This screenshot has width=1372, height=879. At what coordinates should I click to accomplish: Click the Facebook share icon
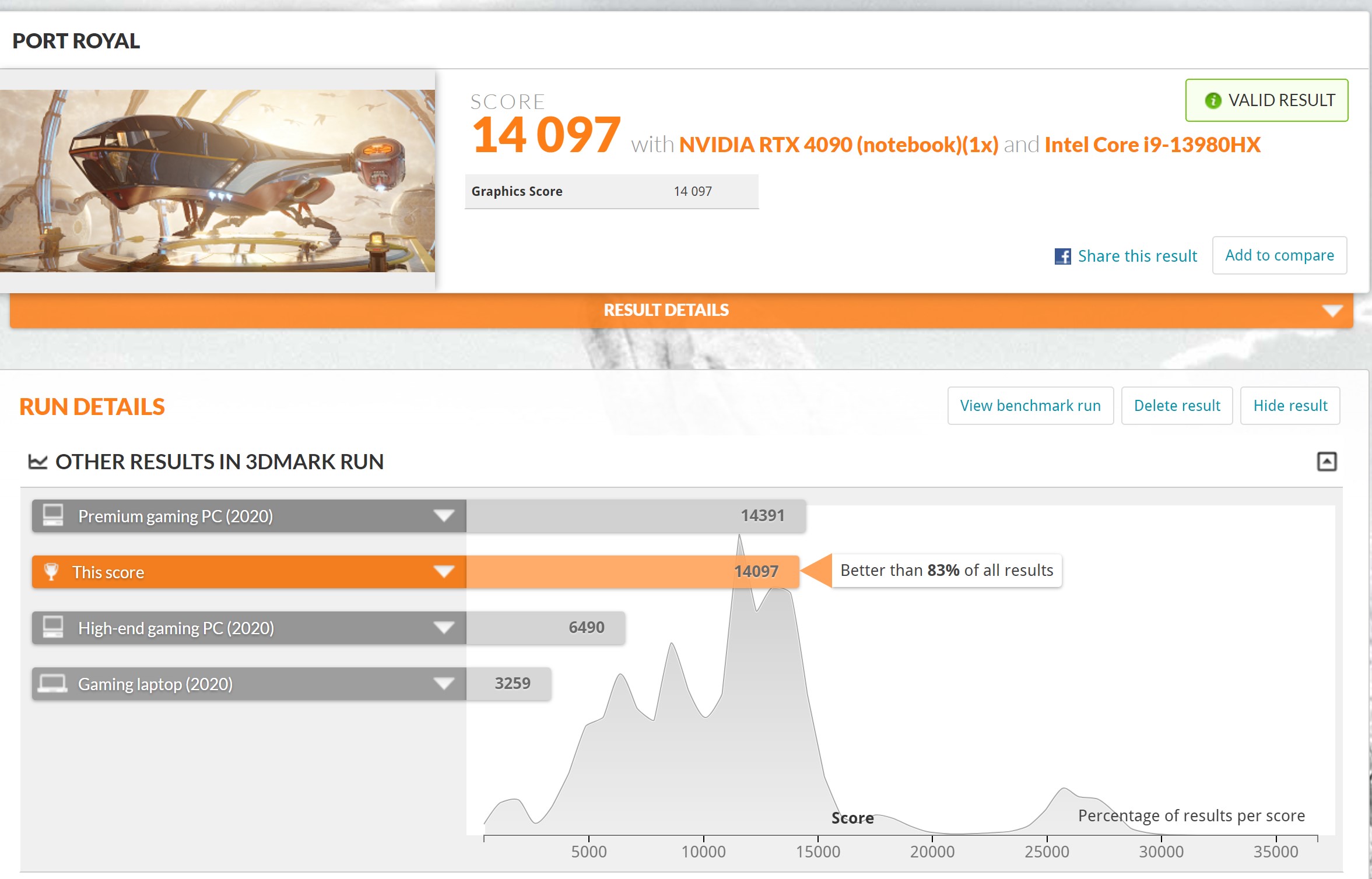1062,256
